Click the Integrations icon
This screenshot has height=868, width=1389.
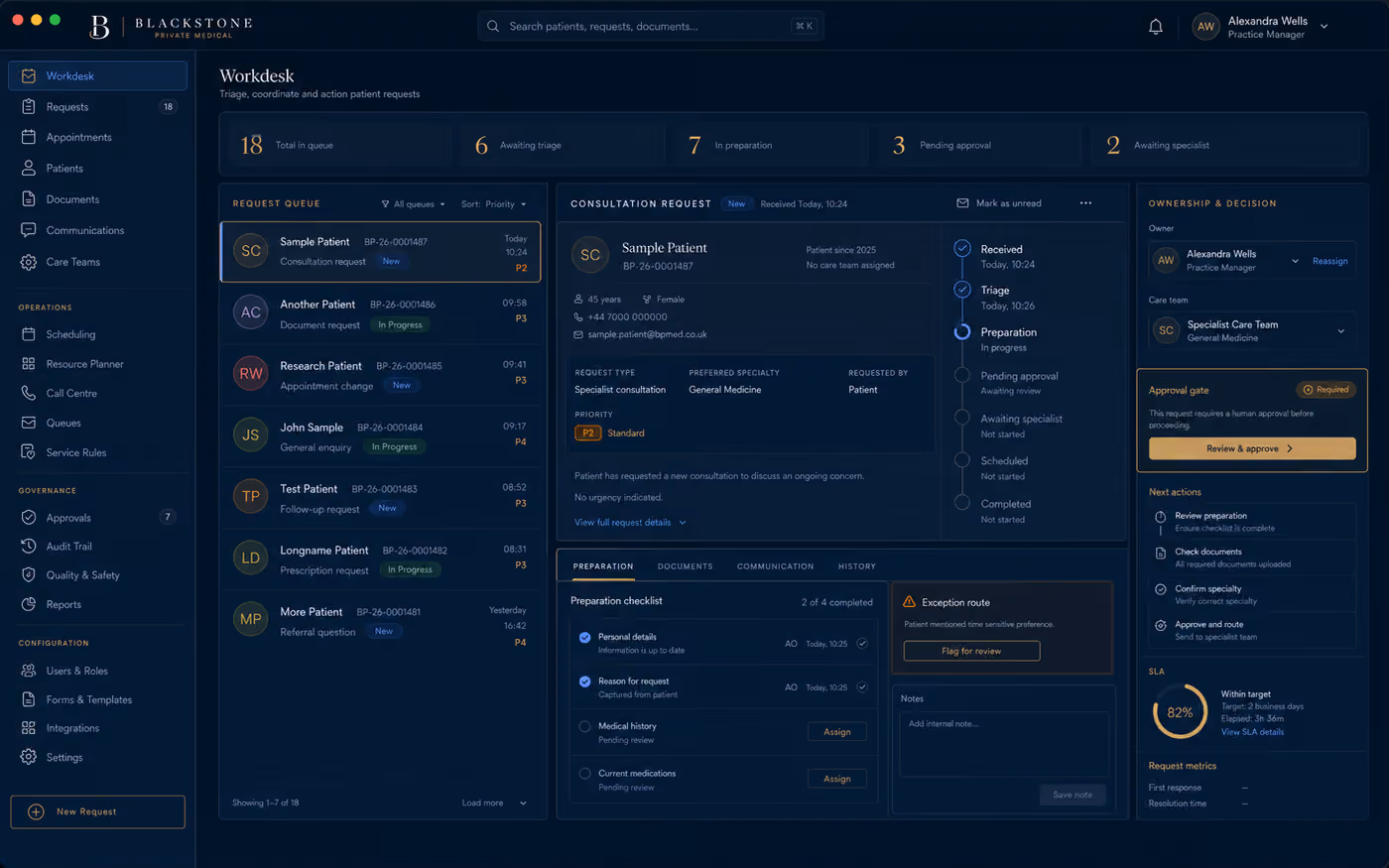coord(29,728)
